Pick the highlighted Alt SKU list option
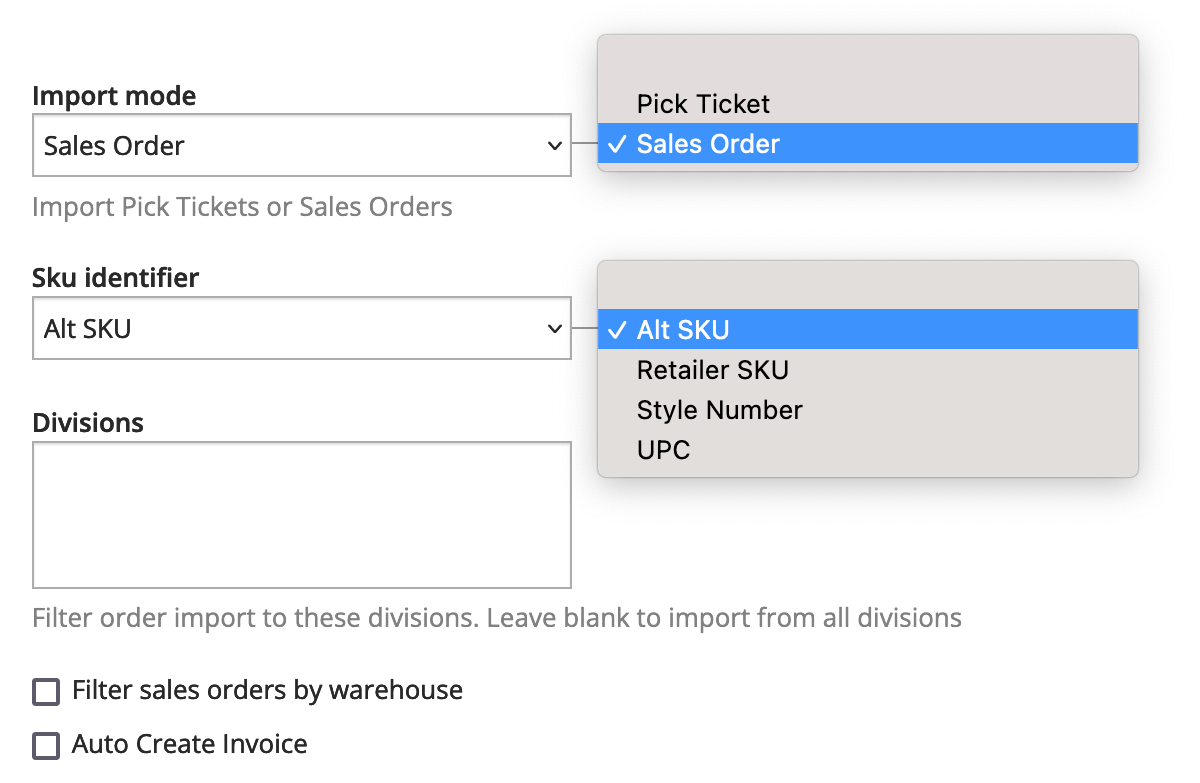The width and height of the screenshot is (1200, 783). 683,330
